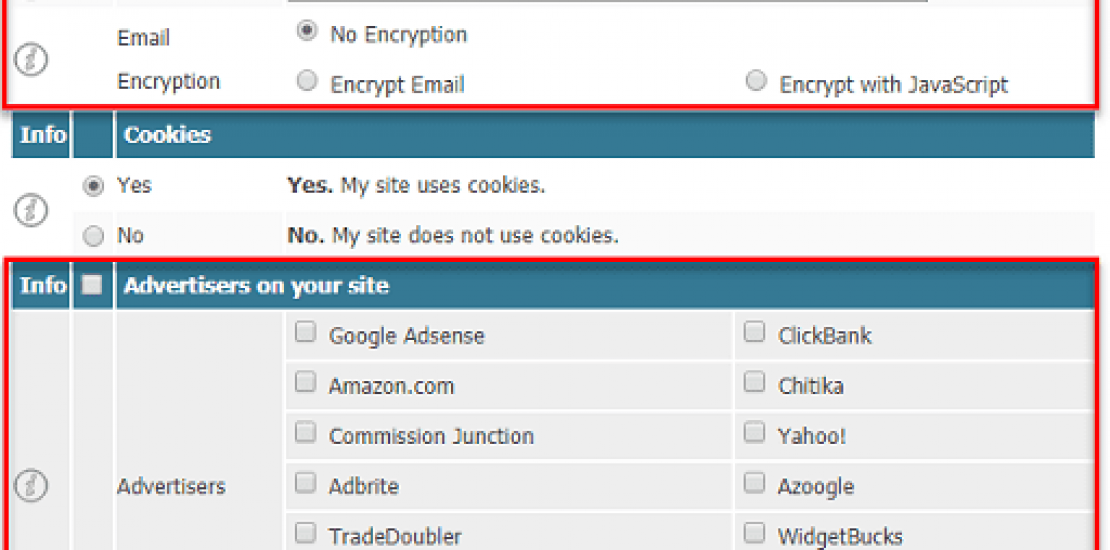Tick the Yahoo! checkbox

click(755, 434)
